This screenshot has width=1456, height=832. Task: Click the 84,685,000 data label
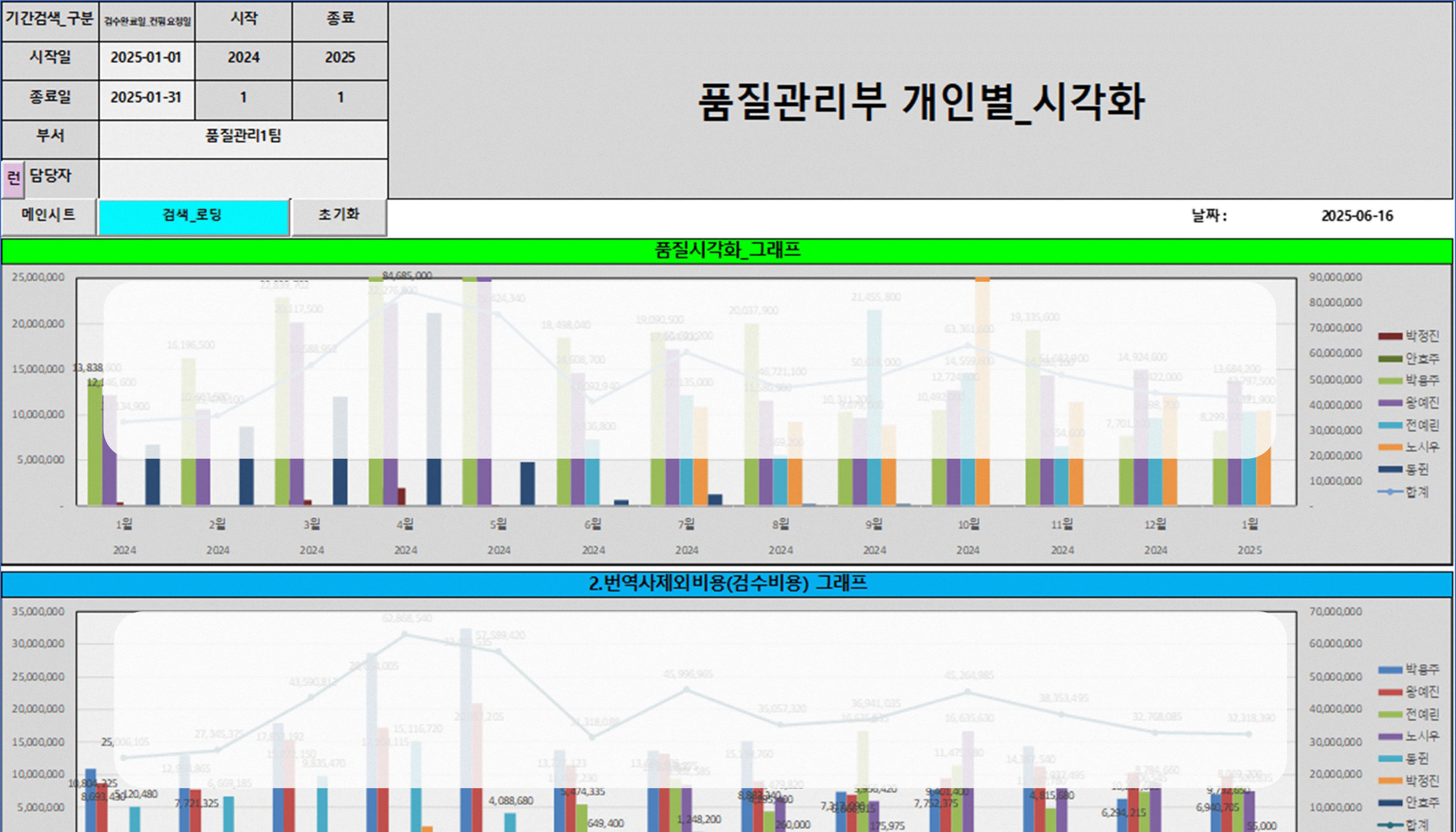point(407,276)
